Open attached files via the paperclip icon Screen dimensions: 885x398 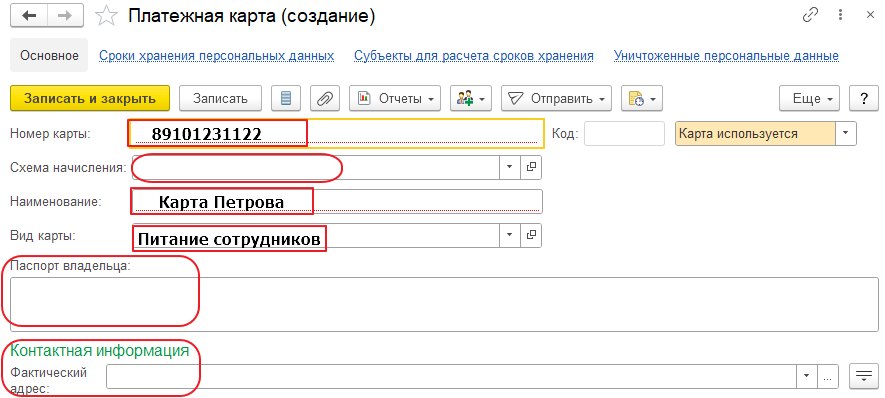[325, 98]
